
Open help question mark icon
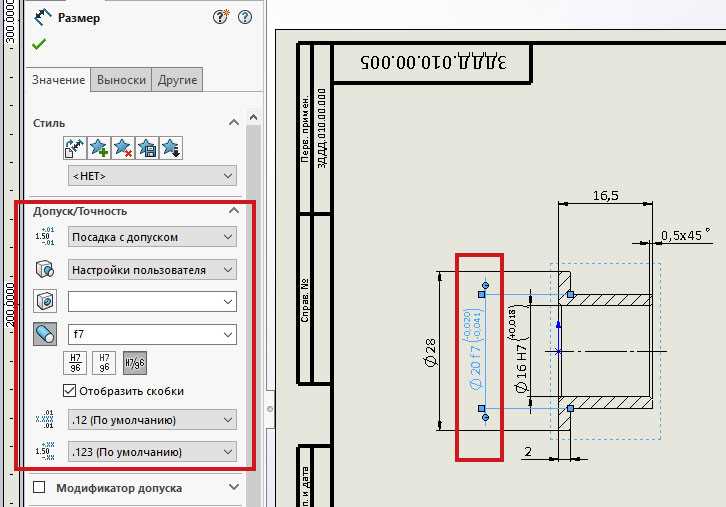245,18
